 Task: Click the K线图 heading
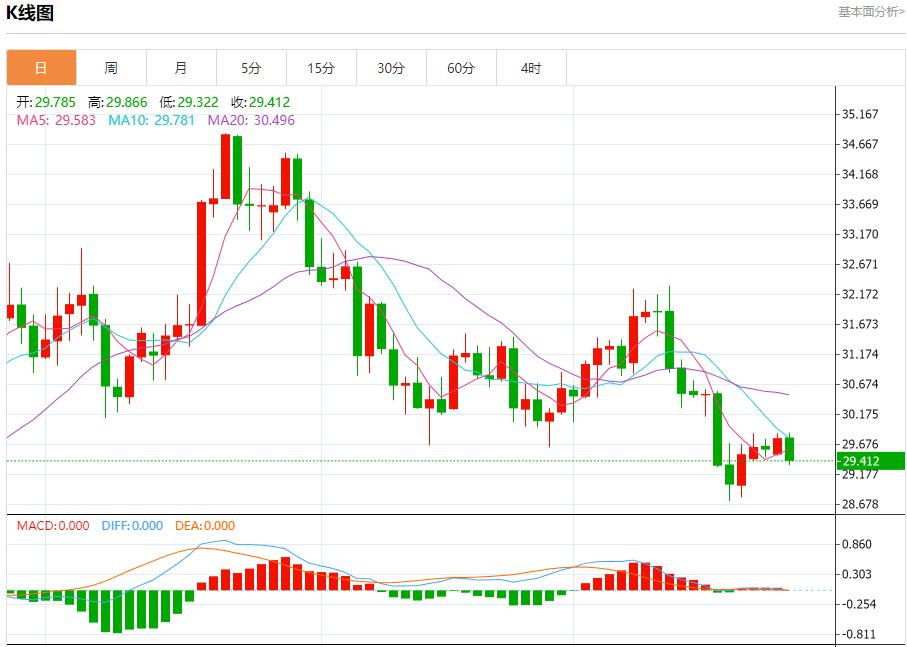coord(30,13)
